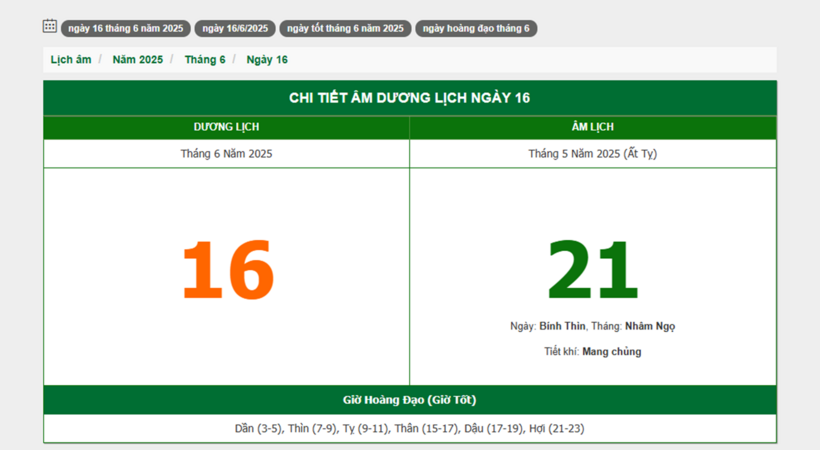Click the "Giờ Hoàng Đạo (Giờ Tốt)" section header

(x=410, y=400)
